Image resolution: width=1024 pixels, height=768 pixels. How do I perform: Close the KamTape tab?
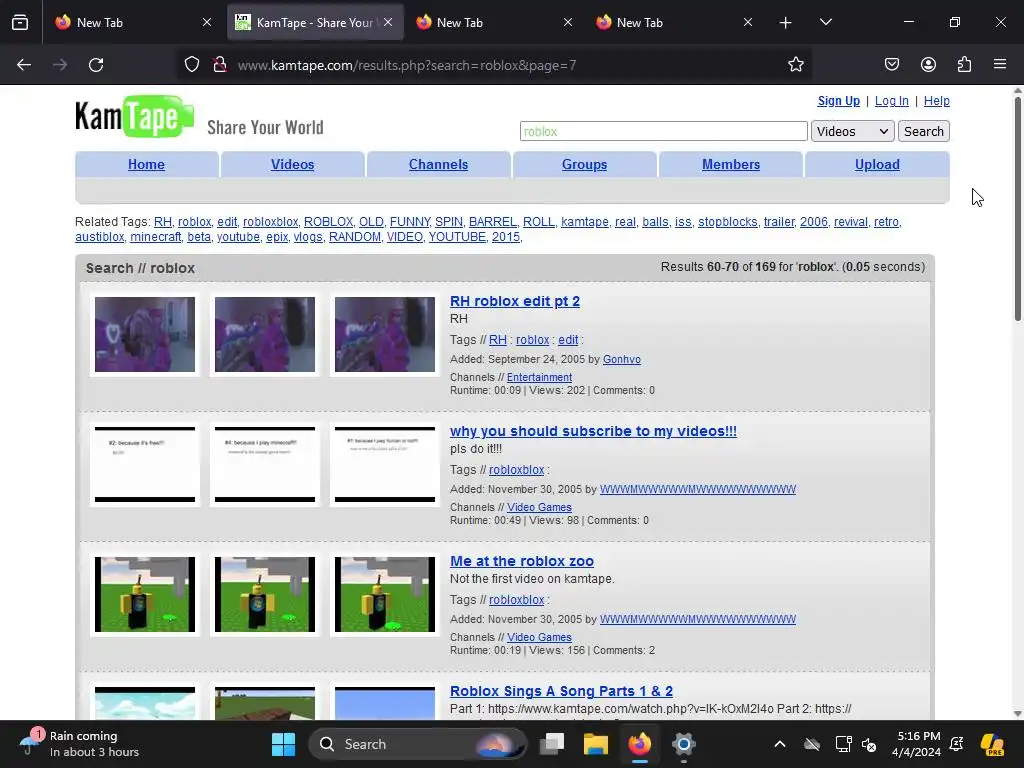tap(388, 22)
